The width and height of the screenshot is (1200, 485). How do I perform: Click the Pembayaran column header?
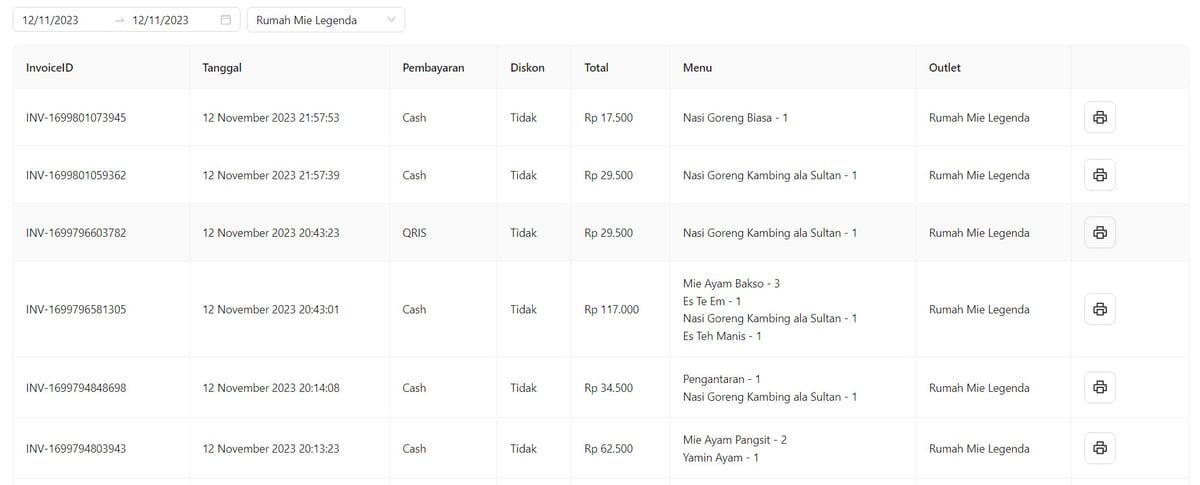[433, 68]
